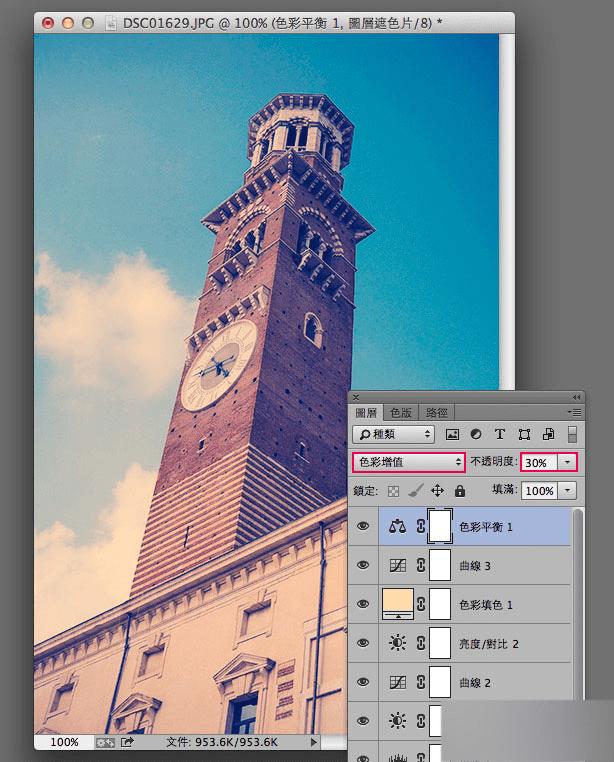The image size is (614, 762).
Task: Click the smart object filter icon
Action: coord(548,434)
